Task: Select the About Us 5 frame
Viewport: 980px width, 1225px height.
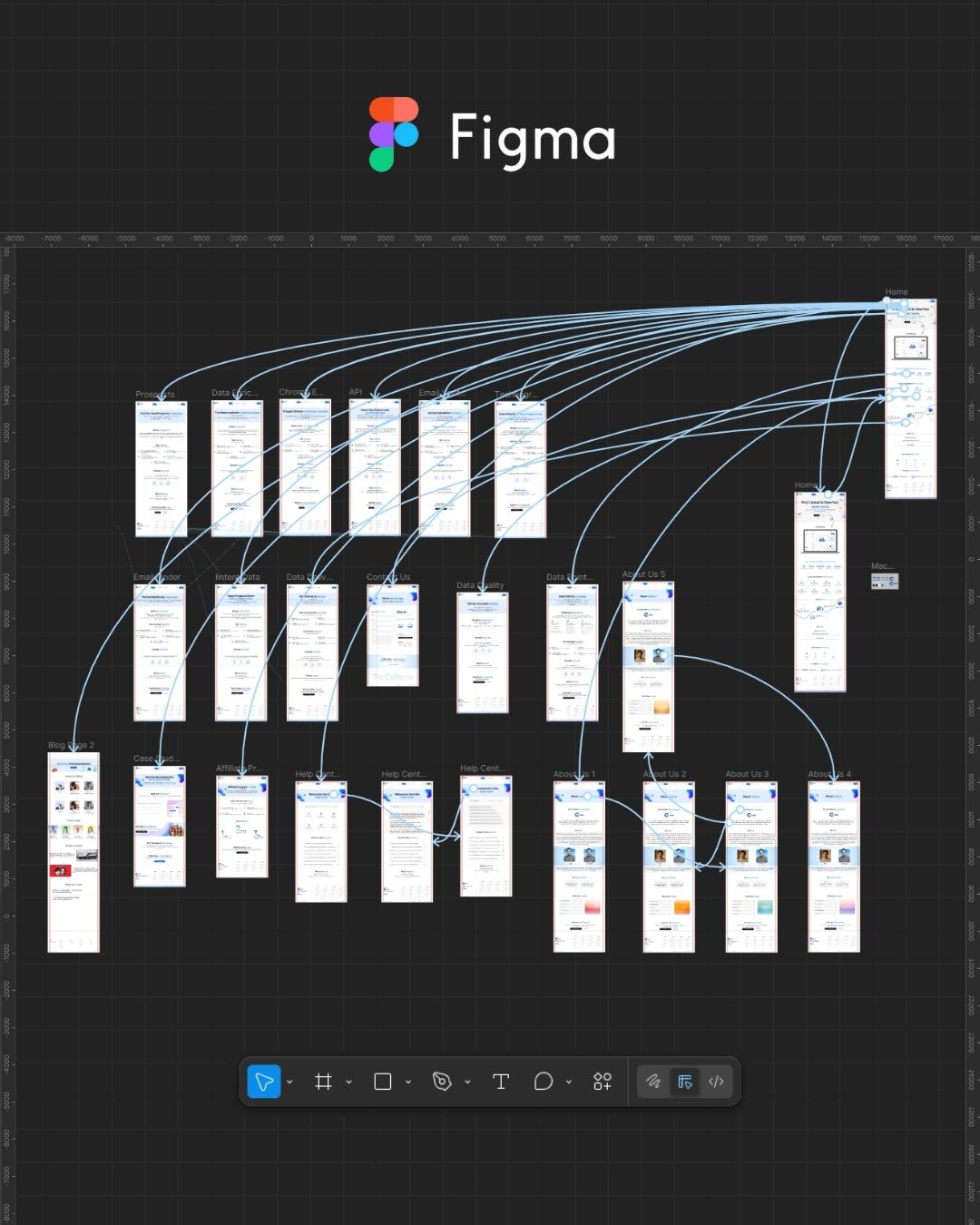Action: [x=648, y=667]
